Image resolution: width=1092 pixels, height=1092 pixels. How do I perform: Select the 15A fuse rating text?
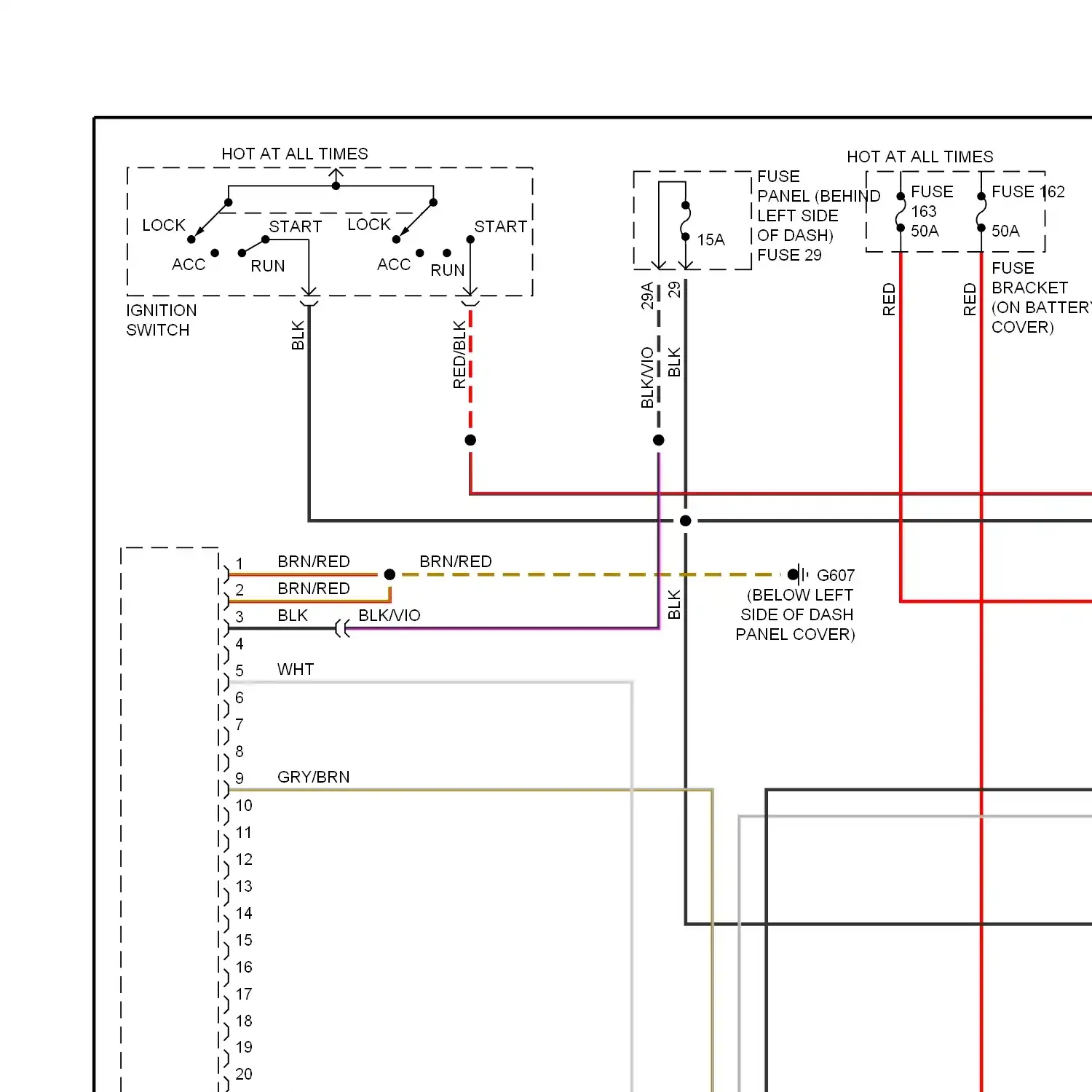pos(711,240)
